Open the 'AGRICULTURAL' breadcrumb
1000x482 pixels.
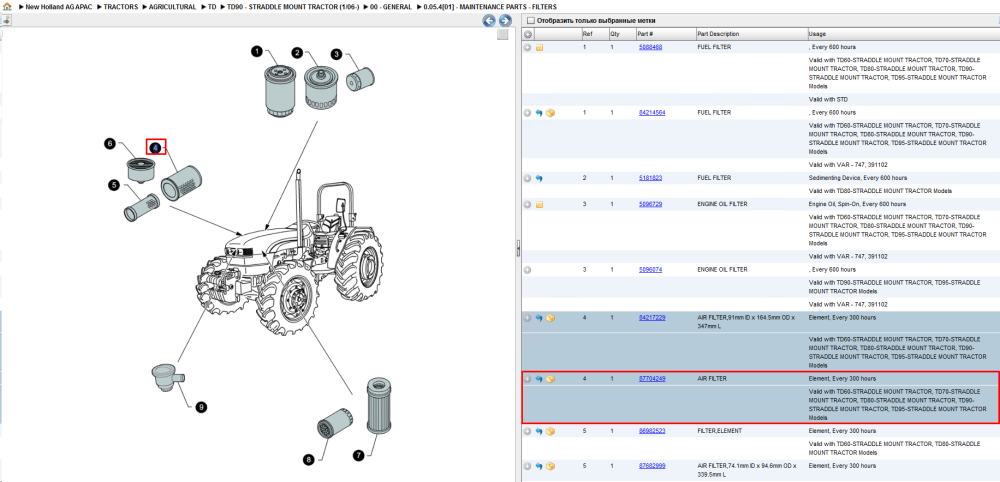click(x=172, y=7)
